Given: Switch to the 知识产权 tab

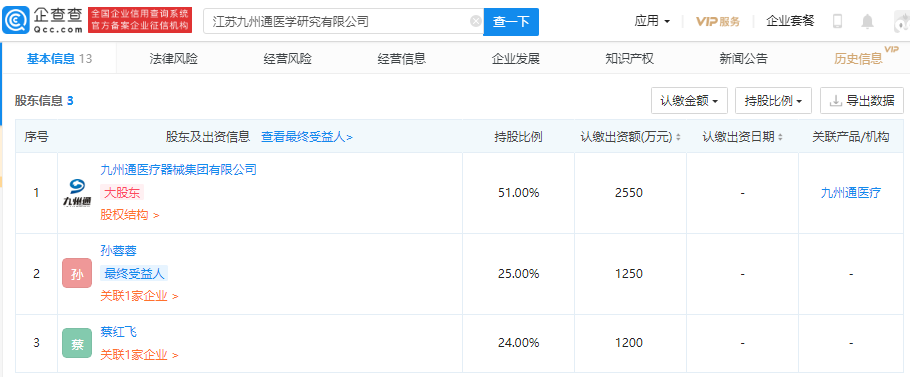Looking at the screenshot, I should 629,59.
